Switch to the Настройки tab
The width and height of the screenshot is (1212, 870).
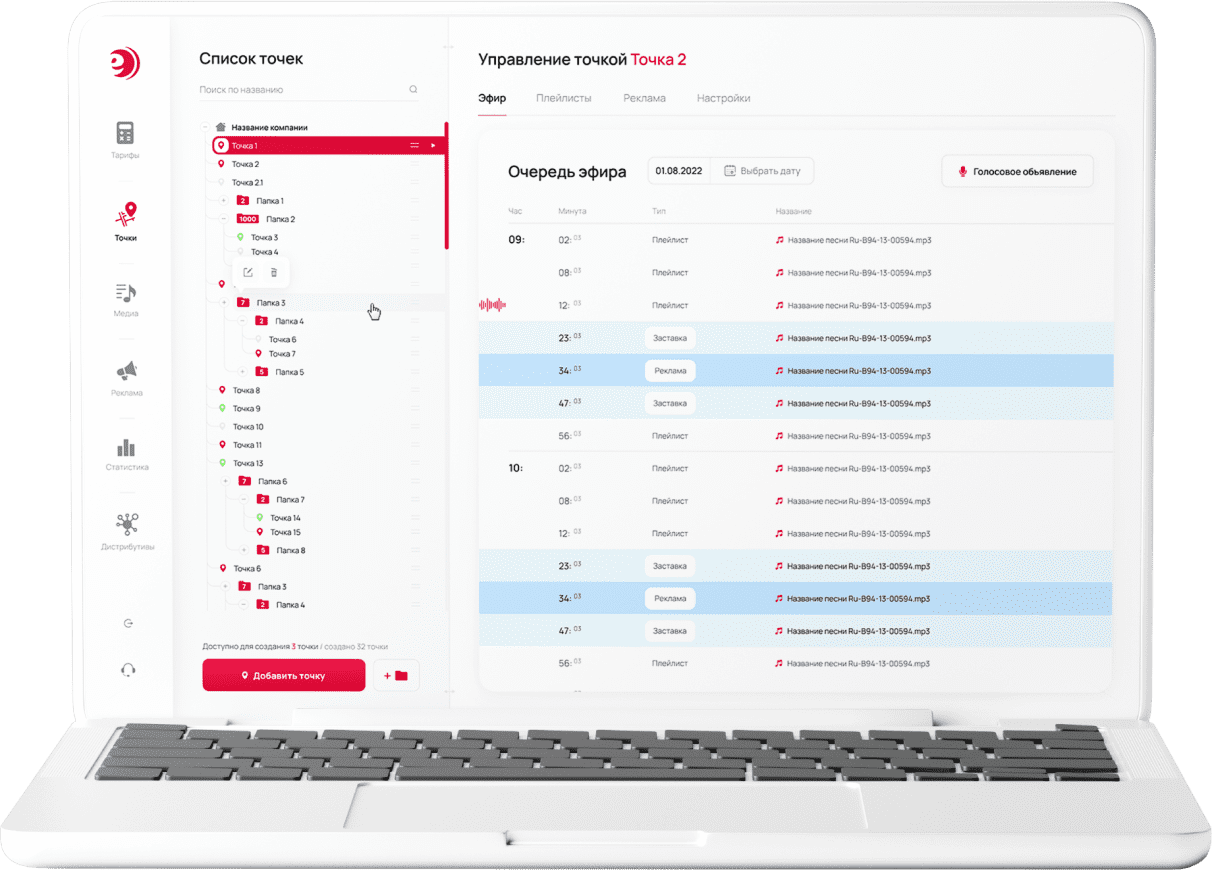tap(723, 98)
